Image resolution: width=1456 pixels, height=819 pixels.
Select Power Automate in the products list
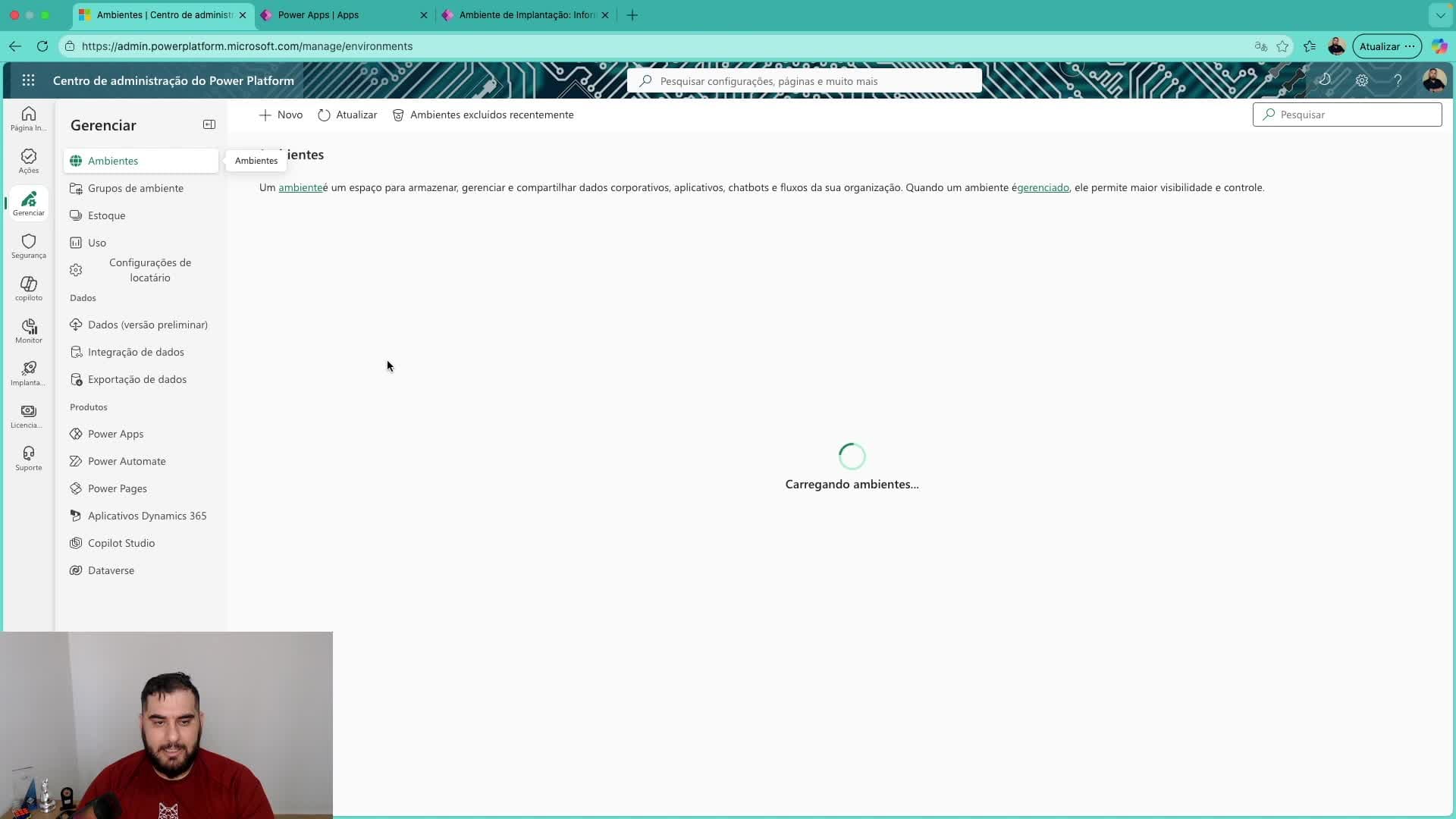pyautogui.click(x=126, y=460)
